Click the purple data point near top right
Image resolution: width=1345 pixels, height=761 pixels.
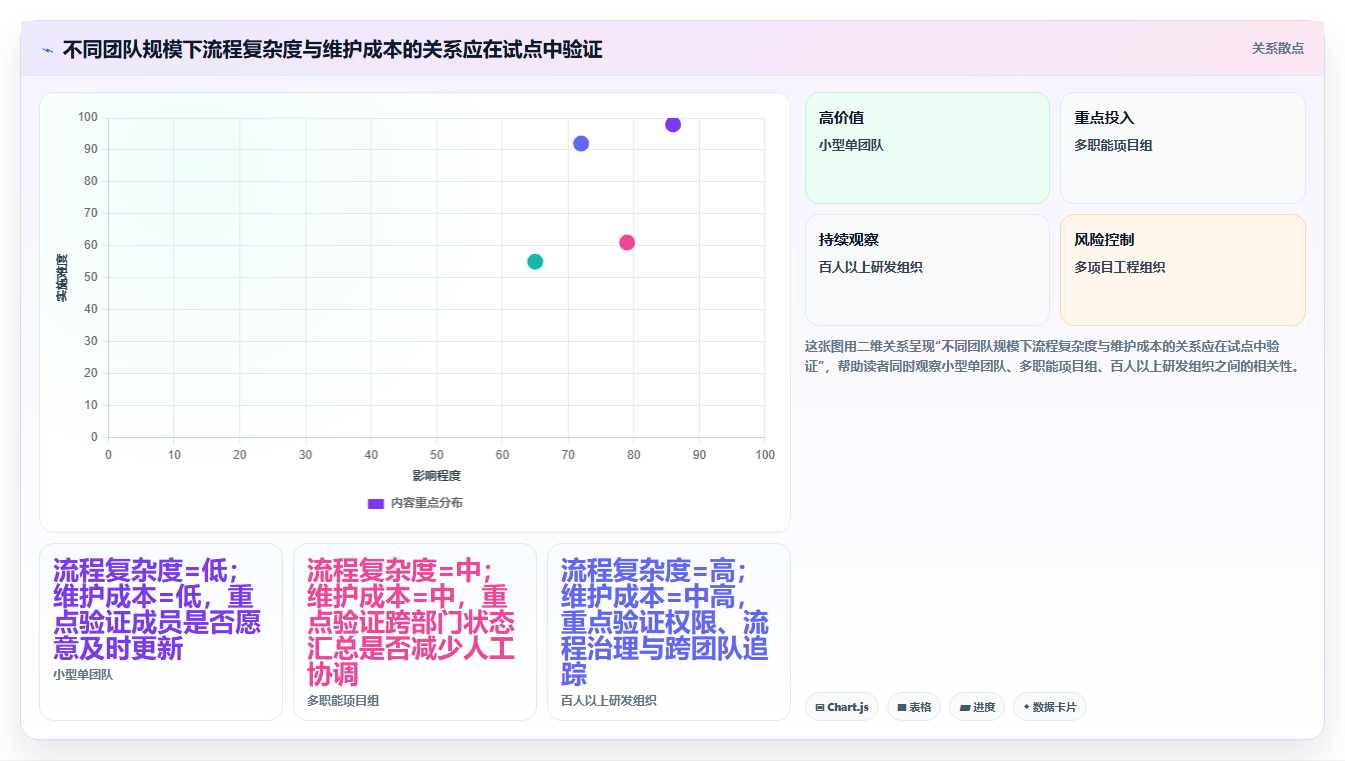click(x=673, y=124)
